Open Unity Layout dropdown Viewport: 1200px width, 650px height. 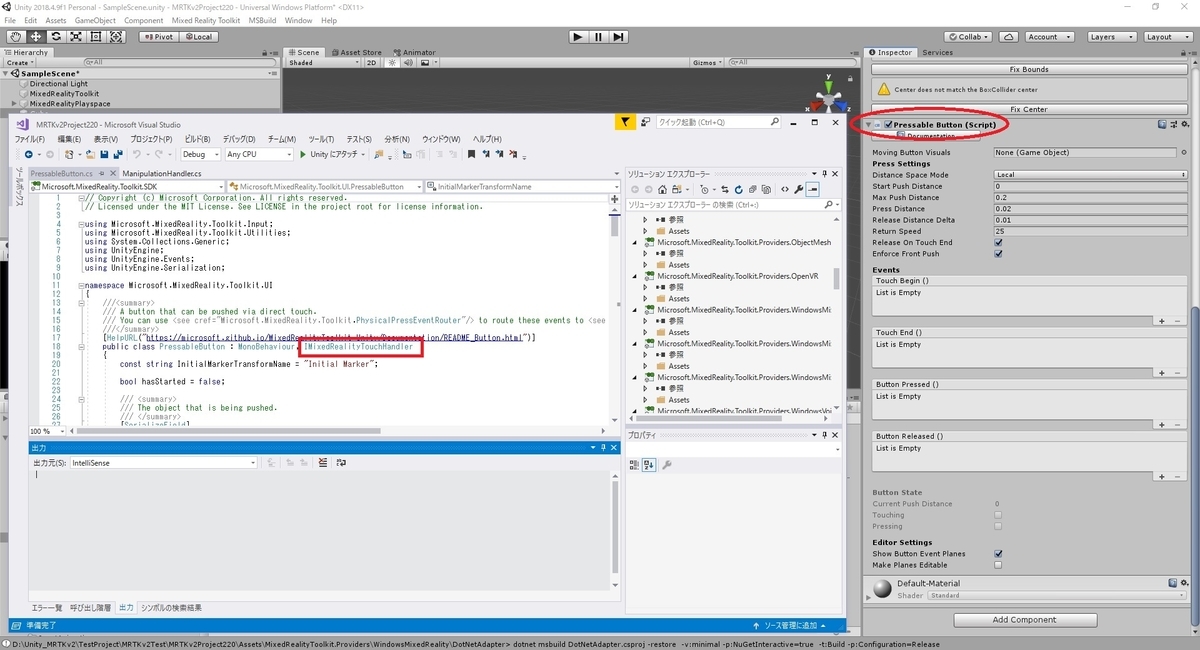pos(1166,37)
